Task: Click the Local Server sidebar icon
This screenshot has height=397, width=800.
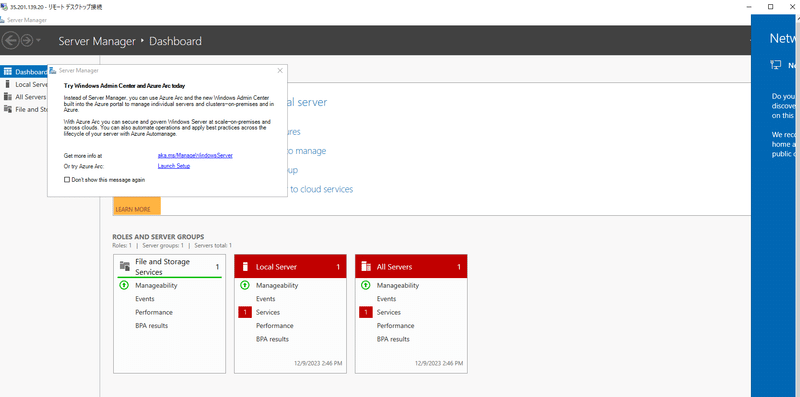Action: (8, 84)
